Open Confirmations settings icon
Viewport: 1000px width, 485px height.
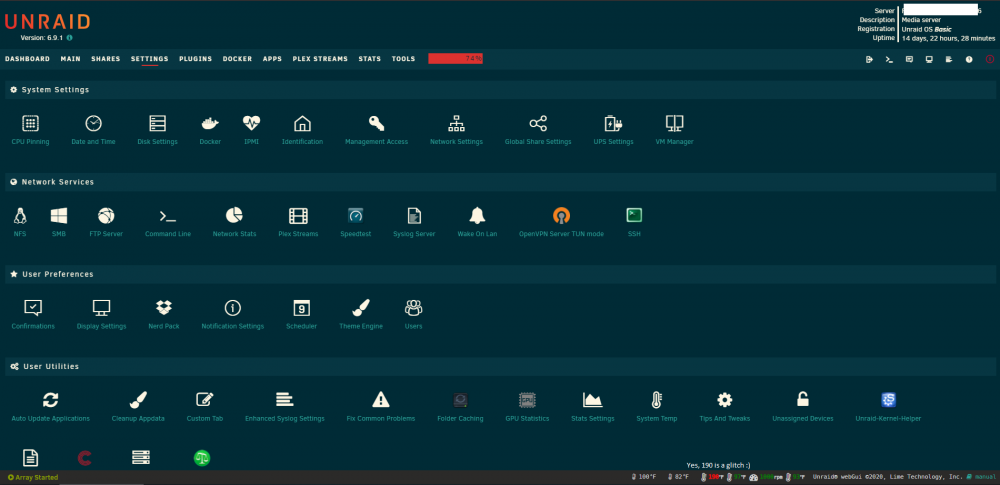point(33,308)
